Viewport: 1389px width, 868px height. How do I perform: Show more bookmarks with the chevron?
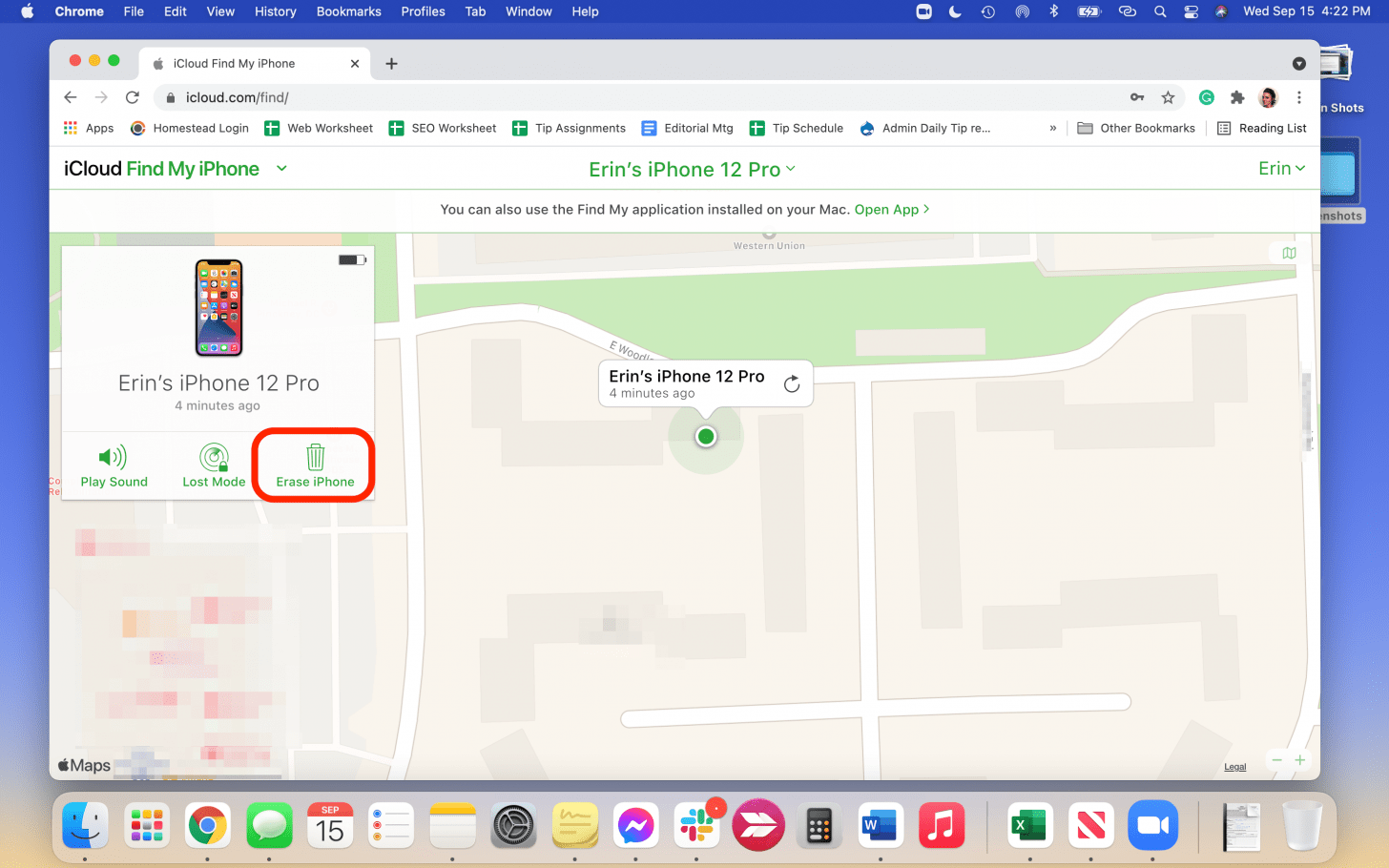(x=1052, y=128)
